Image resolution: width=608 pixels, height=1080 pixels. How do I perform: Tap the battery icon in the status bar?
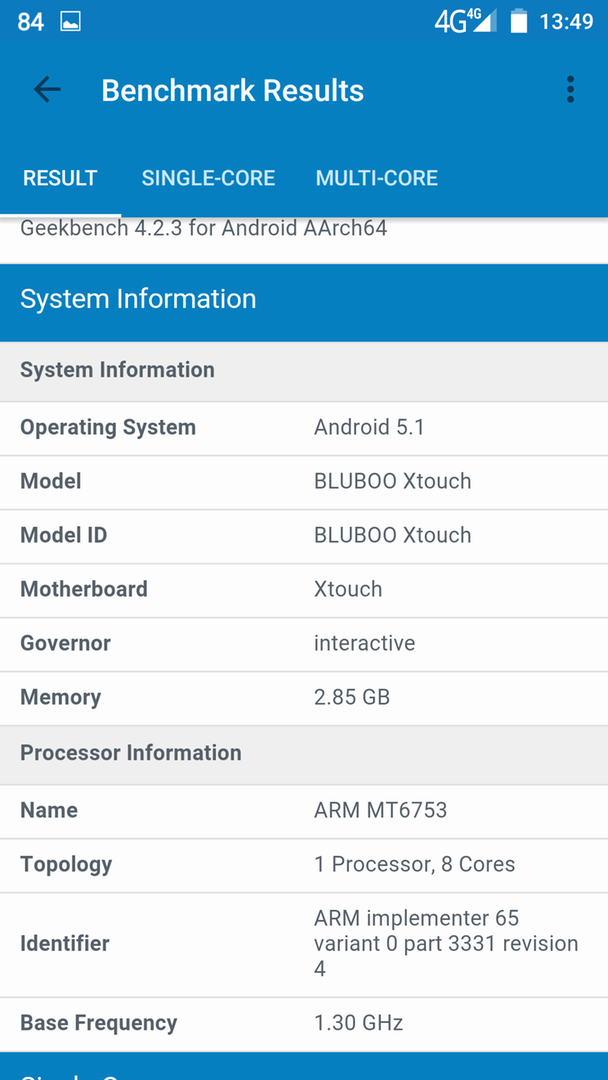tap(518, 21)
